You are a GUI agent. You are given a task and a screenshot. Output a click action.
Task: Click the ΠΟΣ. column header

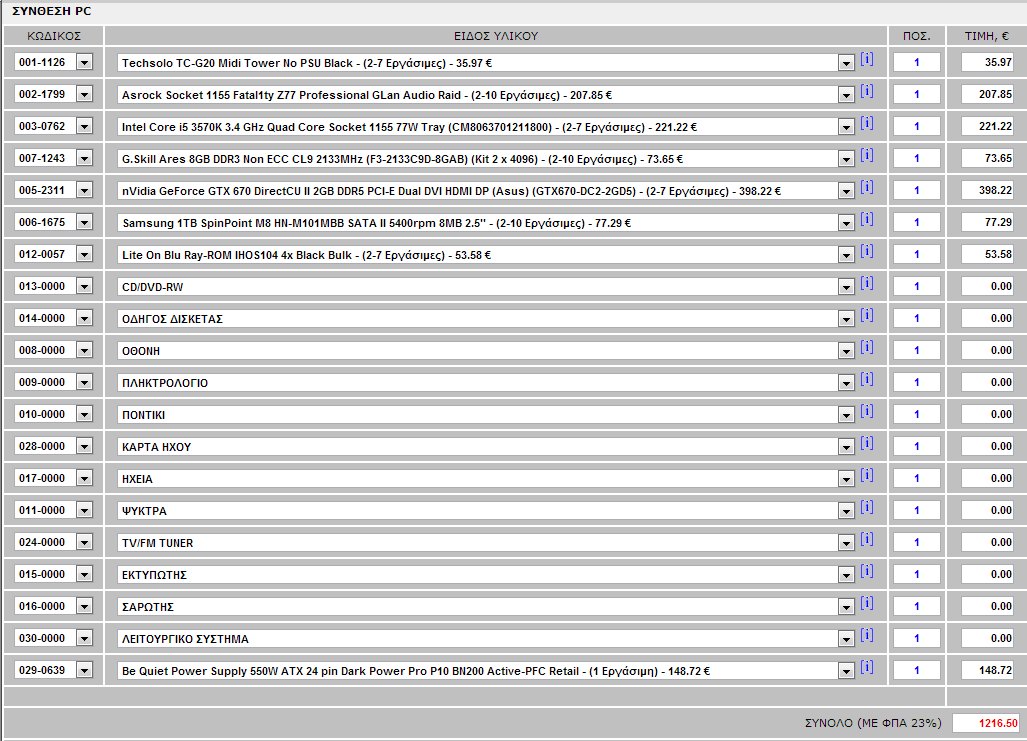point(916,36)
